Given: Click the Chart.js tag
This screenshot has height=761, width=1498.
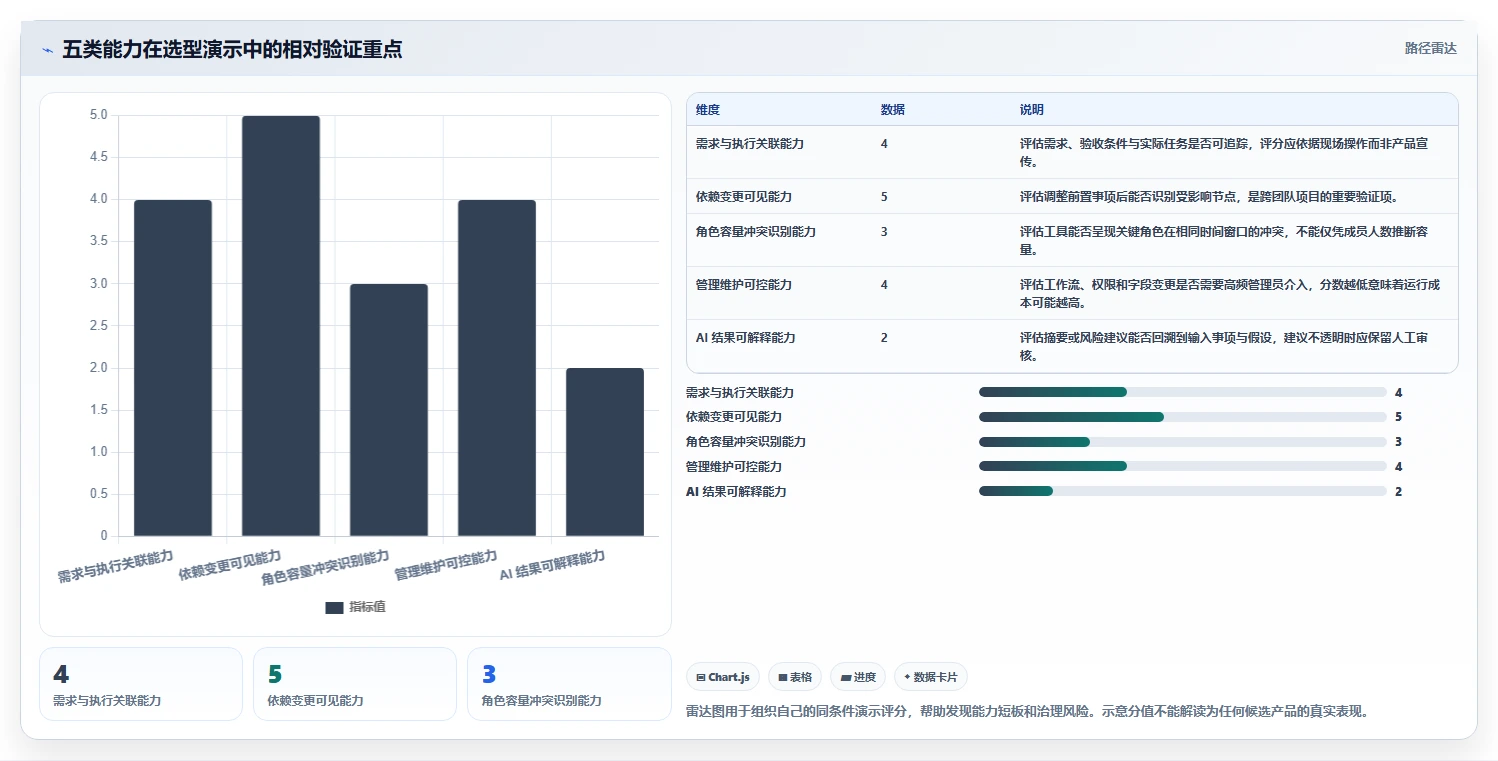Looking at the screenshot, I should [x=723, y=677].
